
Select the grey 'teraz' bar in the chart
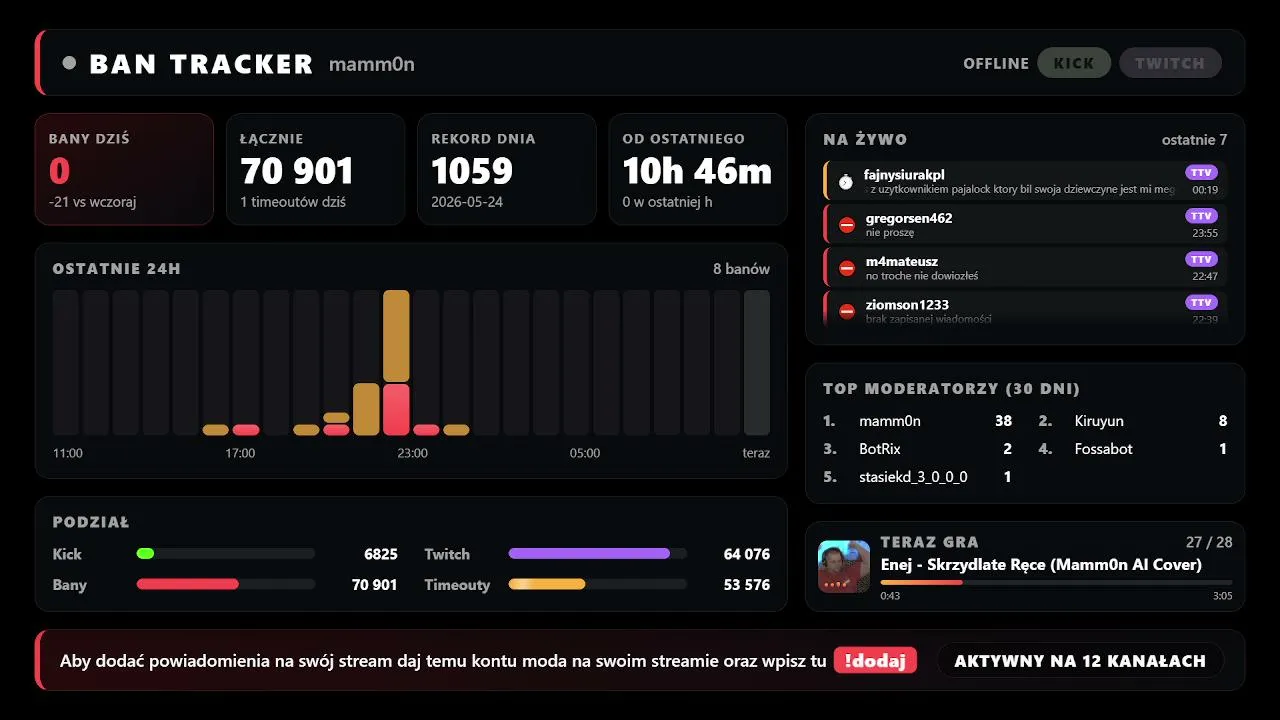click(757, 363)
